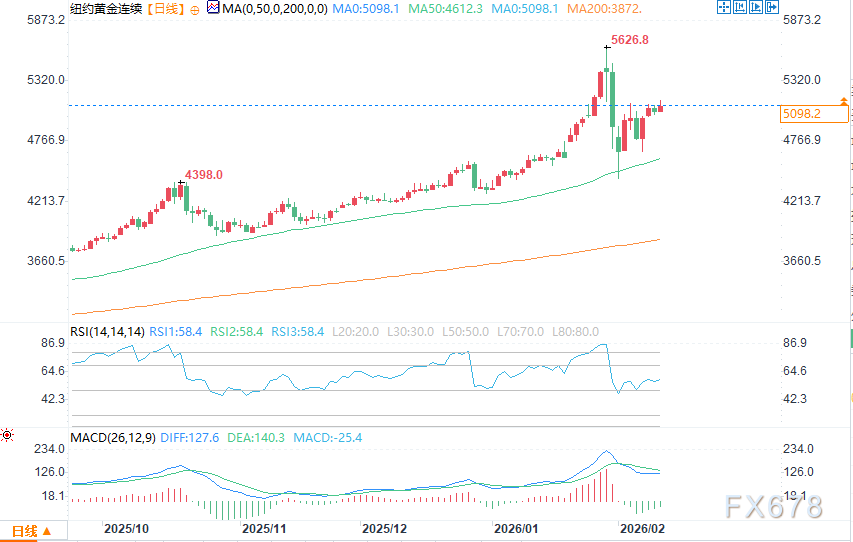Click the orange up-arrow on price axis
The height and width of the screenshot is (542, 853).
click(x=845, y=102)
